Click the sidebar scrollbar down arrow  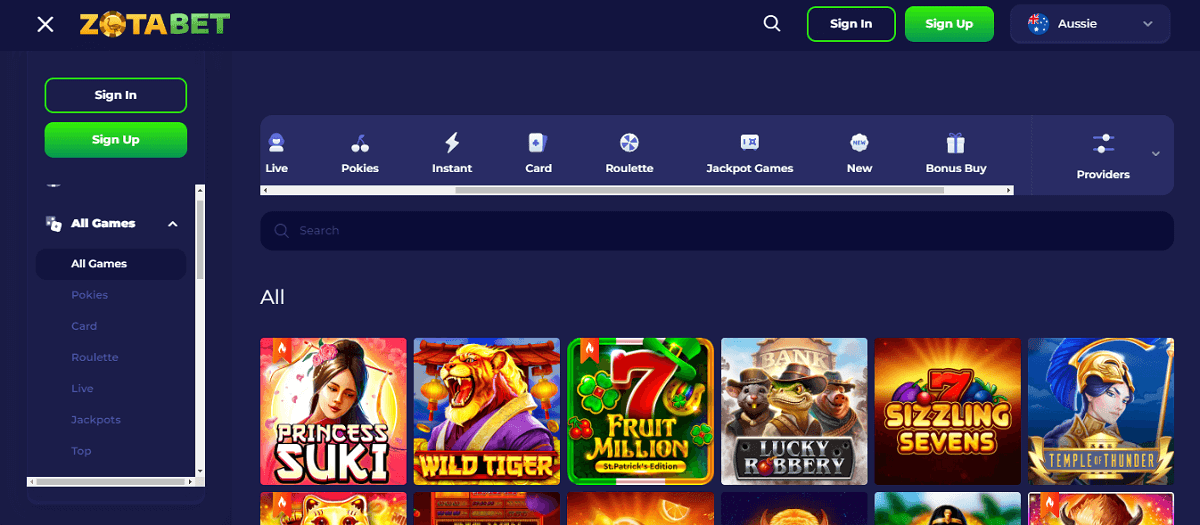coord(200,470)
